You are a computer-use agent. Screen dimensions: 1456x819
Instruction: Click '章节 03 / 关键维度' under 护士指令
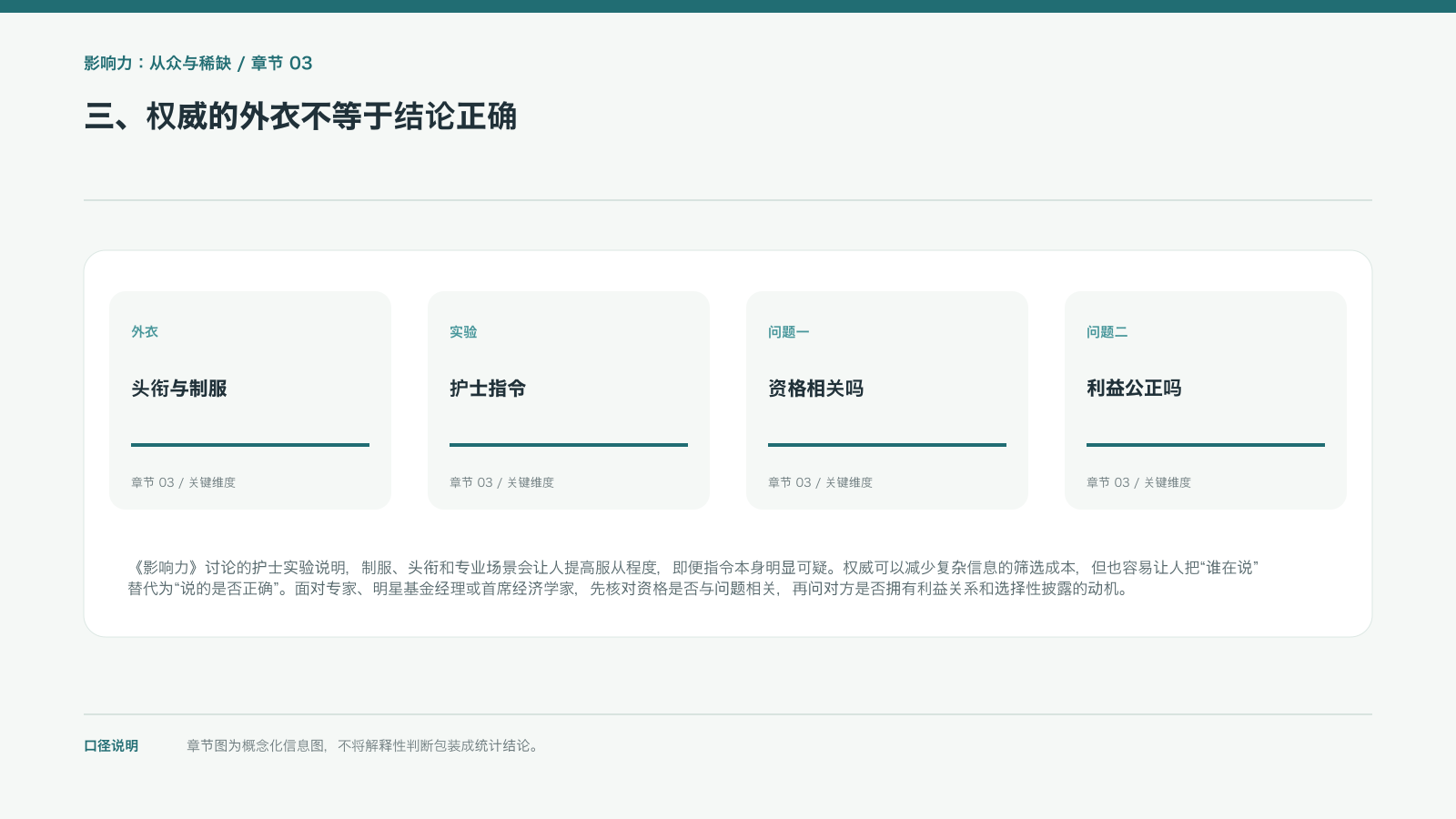[x=501, y=482]
